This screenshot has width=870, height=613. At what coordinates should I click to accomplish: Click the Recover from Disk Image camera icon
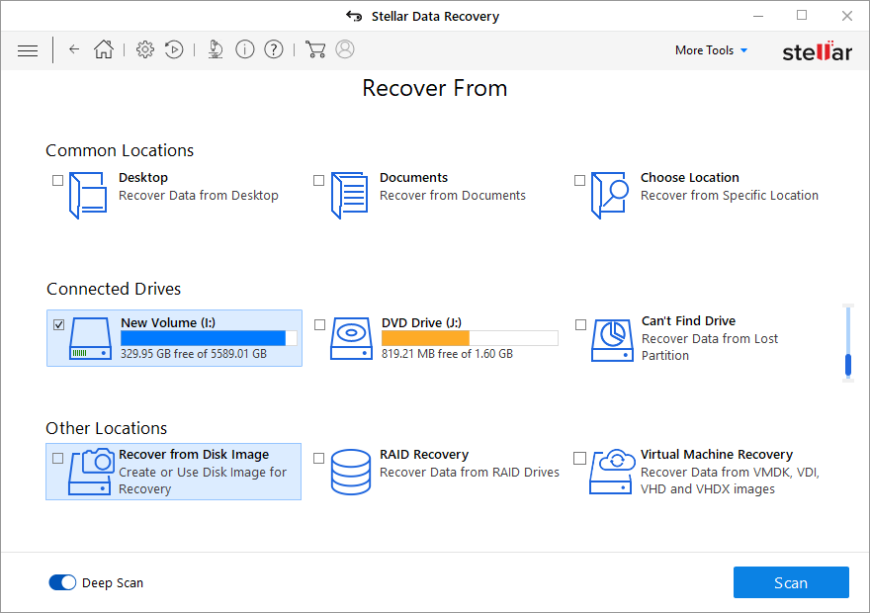pyautogui.click(x=90, y=472)
